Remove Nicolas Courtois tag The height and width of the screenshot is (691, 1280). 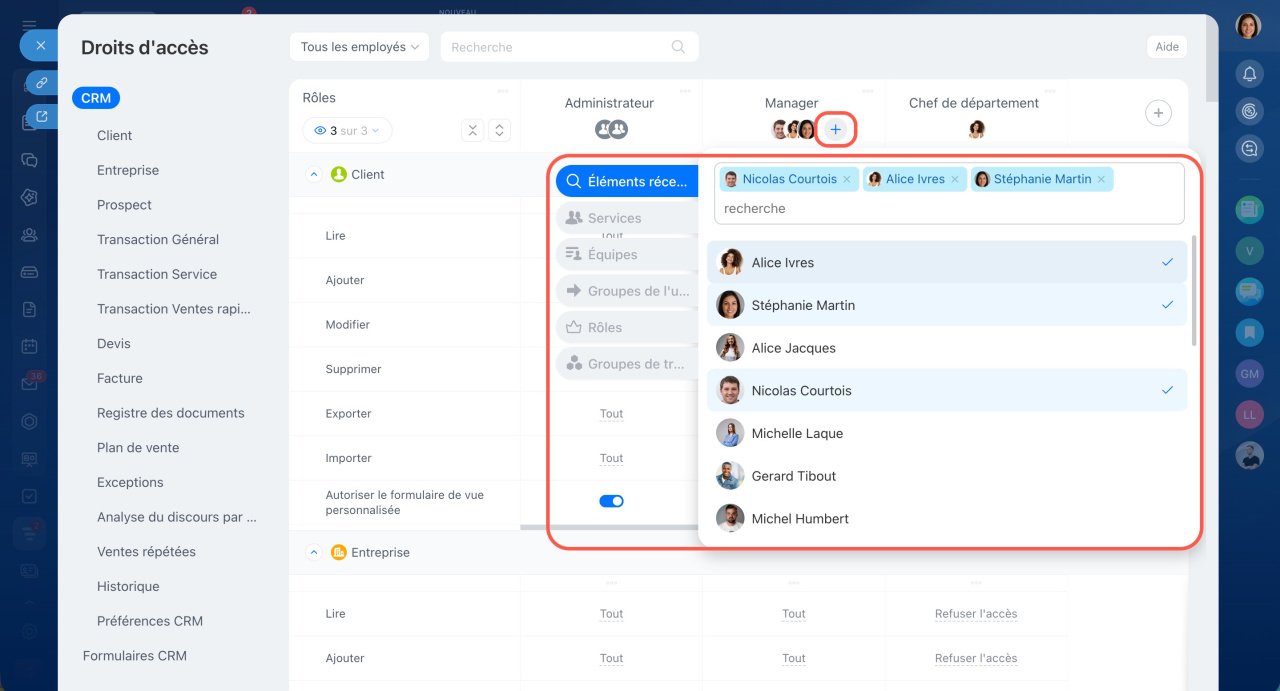point(847,180)
